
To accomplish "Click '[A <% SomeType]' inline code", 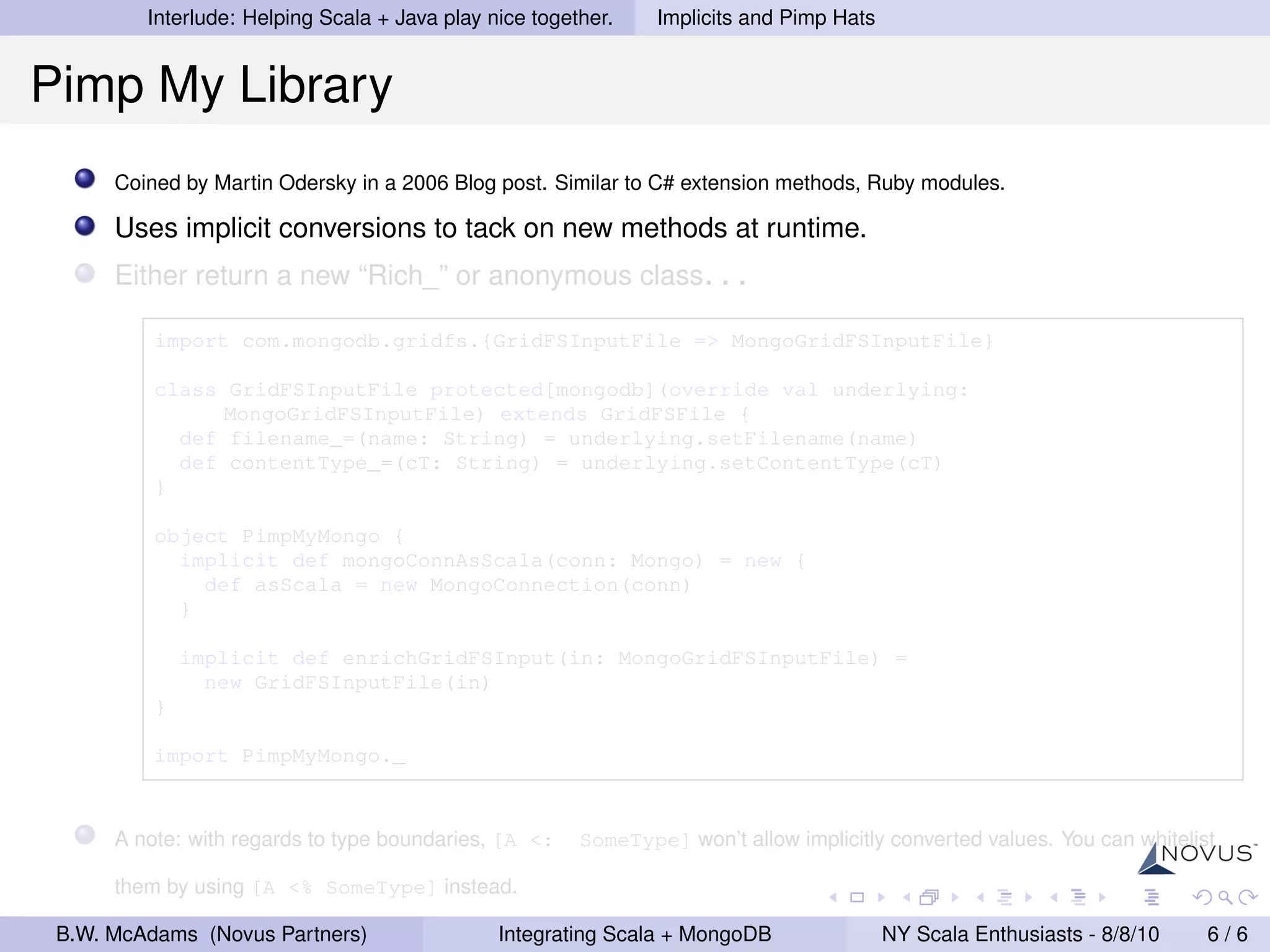I will (345, 888).
